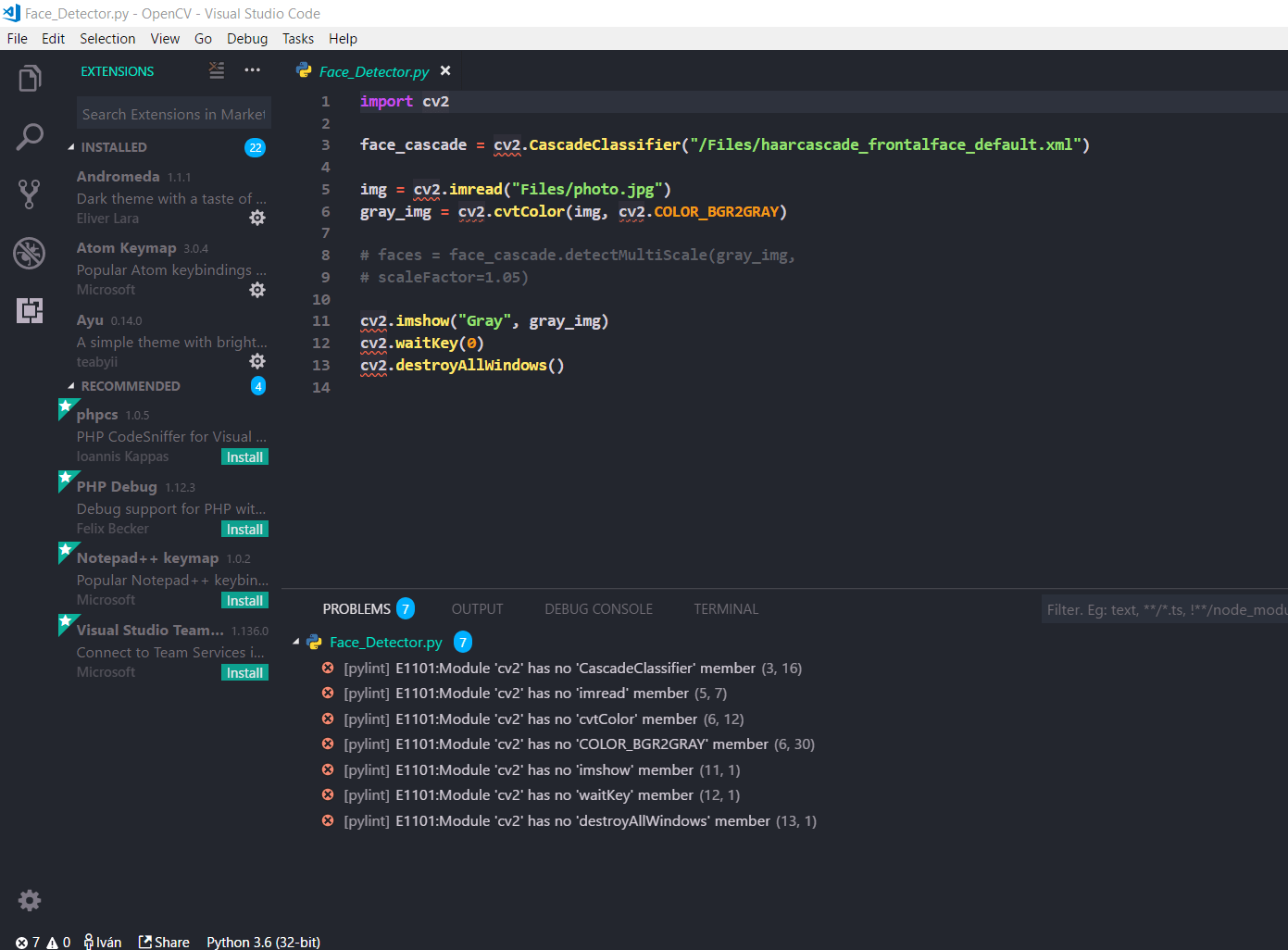Open the Extensions more actions ellipsis
This screenshot has width=1288, height=950.
click(x=252, y=70)
